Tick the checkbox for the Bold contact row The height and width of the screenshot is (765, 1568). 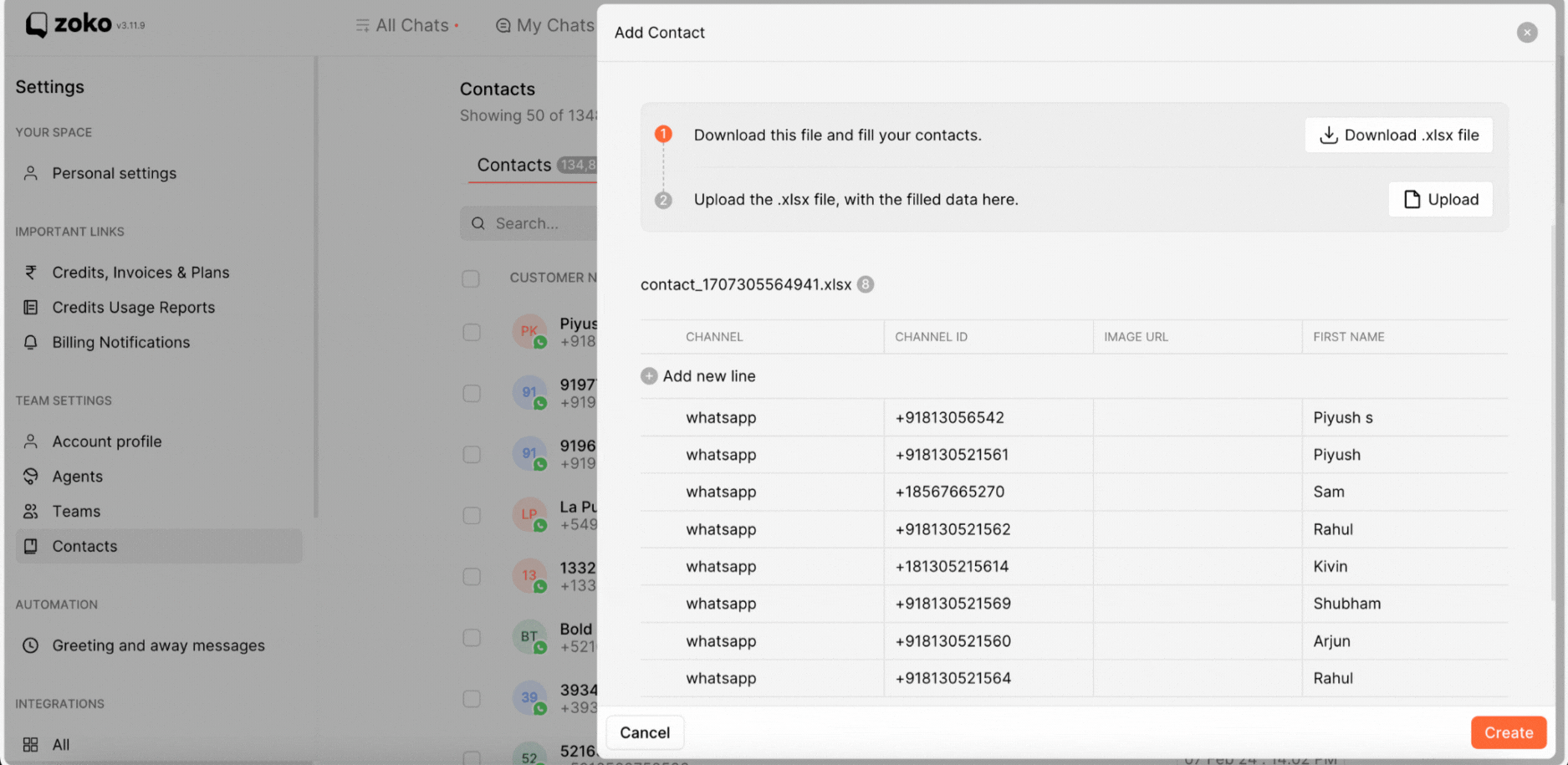(x=472, y=637)
